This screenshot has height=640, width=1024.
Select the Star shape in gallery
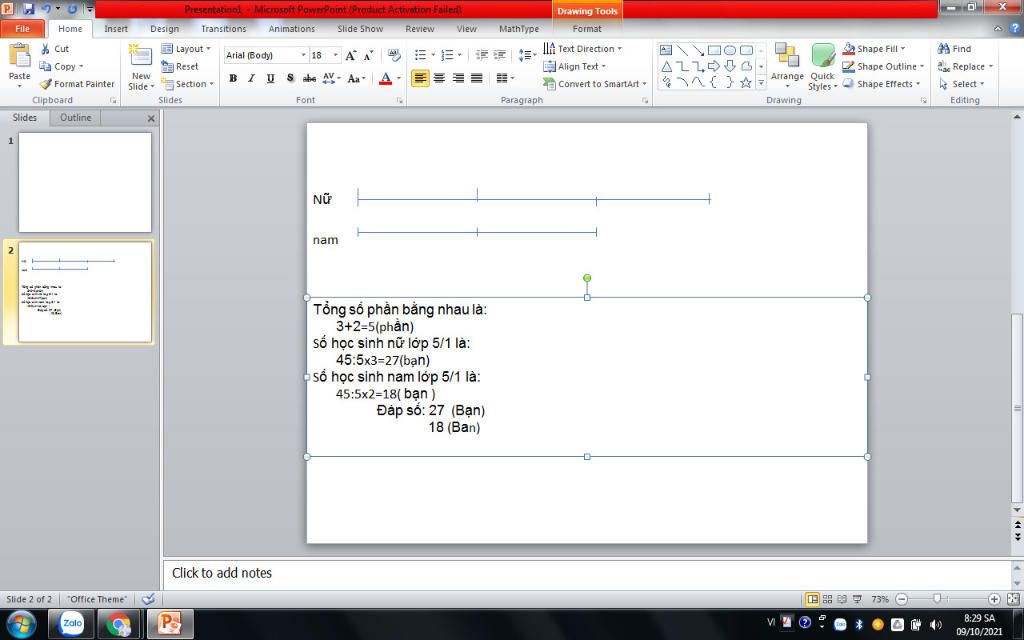click(745, 82)
